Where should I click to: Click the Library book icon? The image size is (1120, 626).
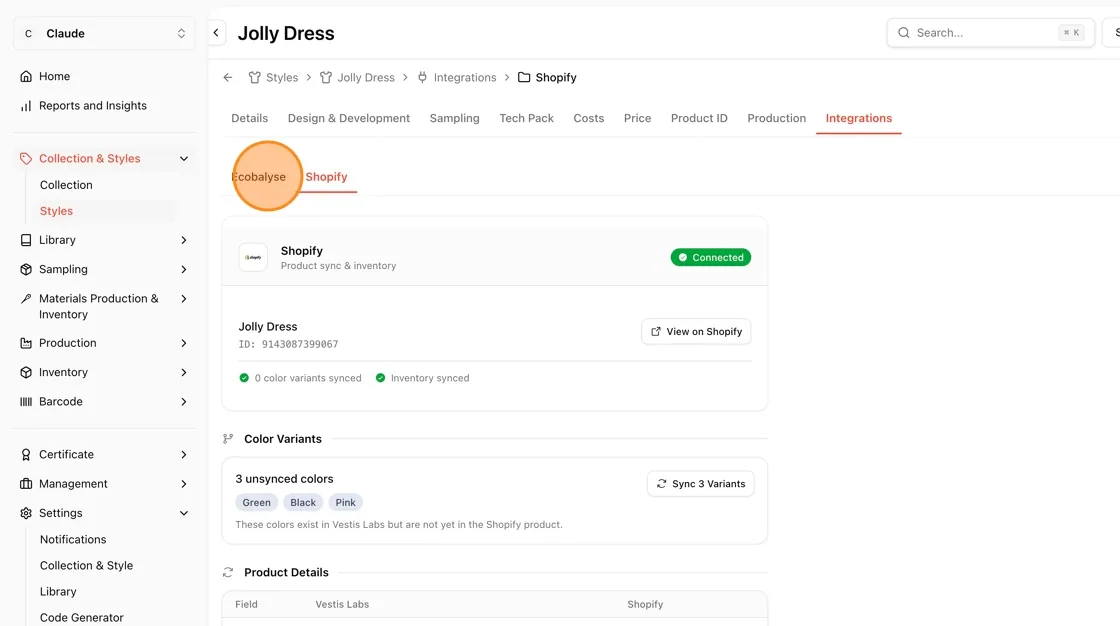26,240
